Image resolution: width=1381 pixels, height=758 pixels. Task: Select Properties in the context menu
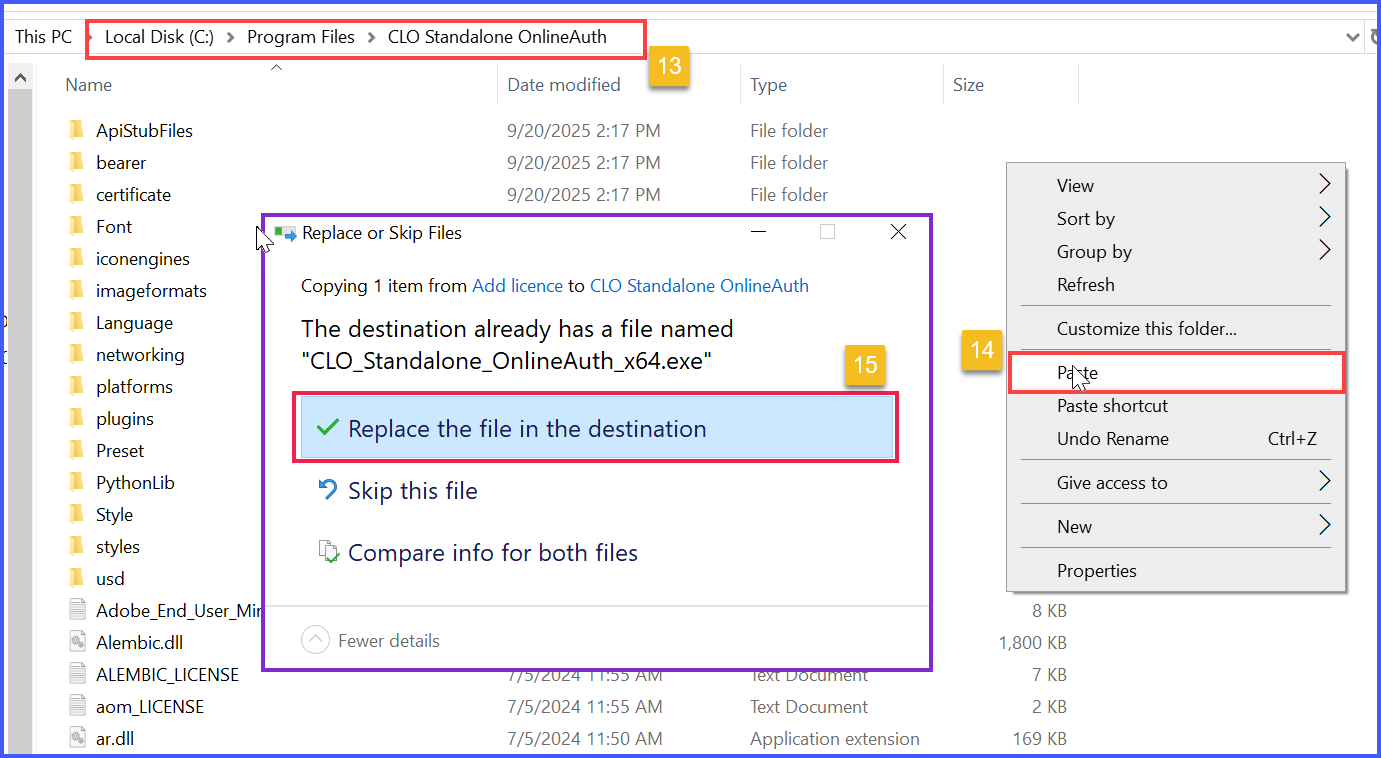1096,571
